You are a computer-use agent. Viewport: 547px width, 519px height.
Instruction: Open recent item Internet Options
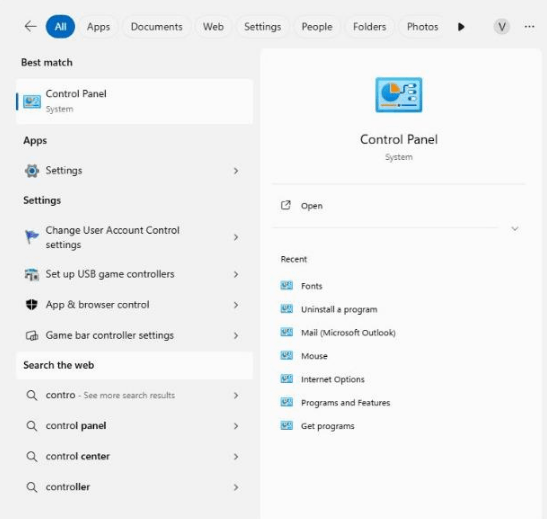pyautogui.click(x=333, y=379)
